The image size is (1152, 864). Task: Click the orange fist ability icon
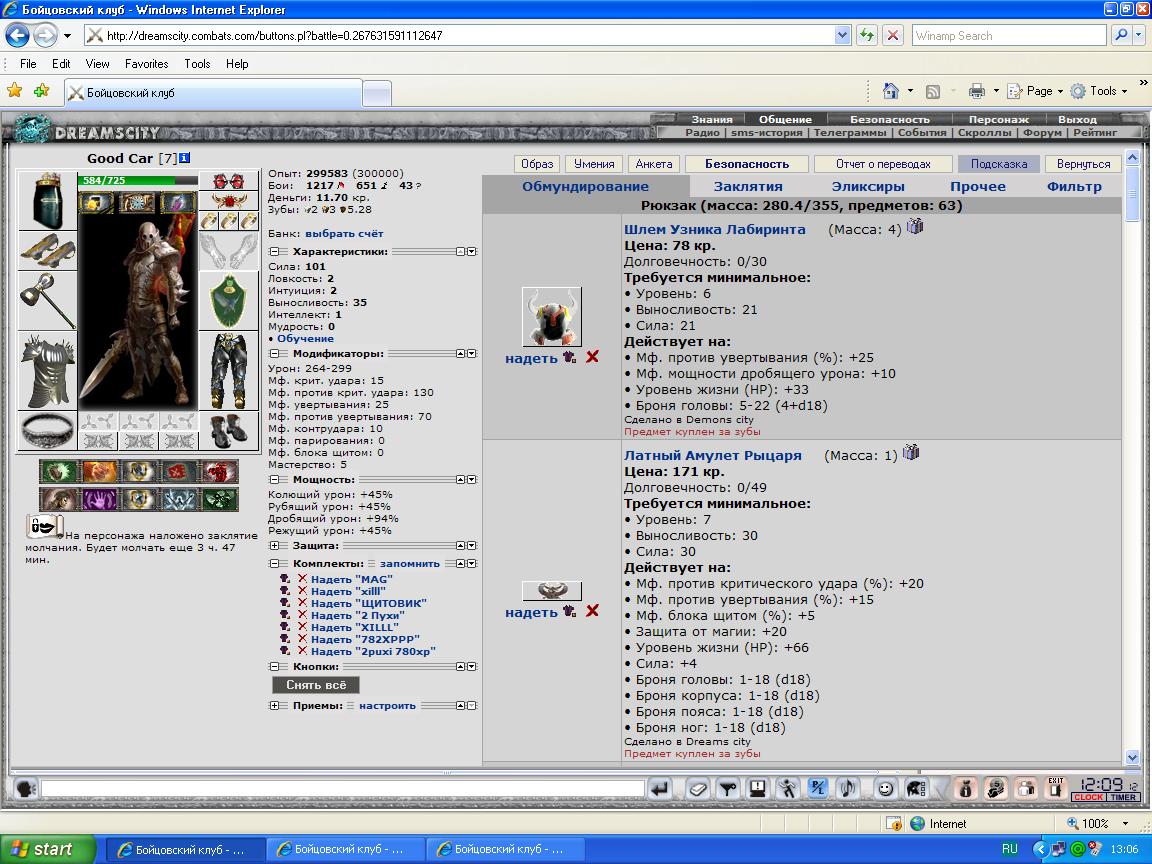point(98,472)
